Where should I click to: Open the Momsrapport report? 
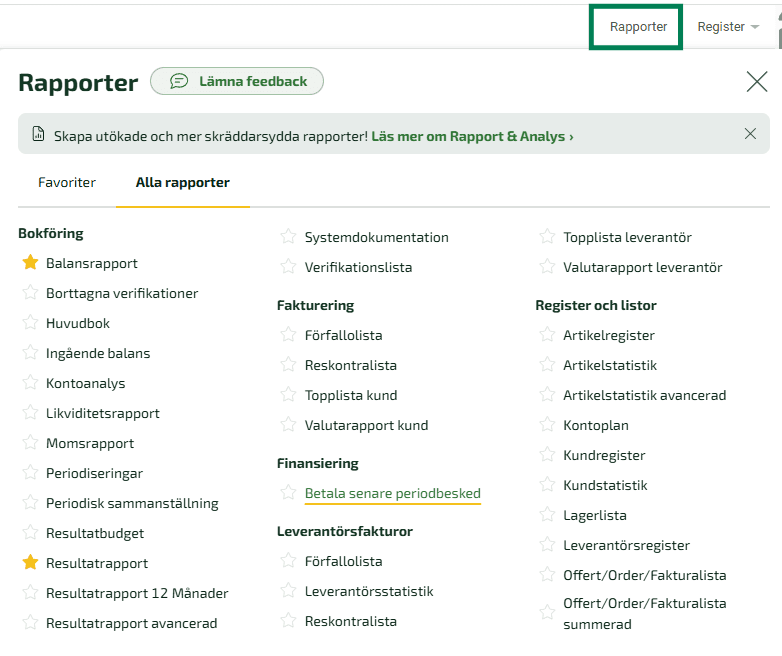[90, 443]
